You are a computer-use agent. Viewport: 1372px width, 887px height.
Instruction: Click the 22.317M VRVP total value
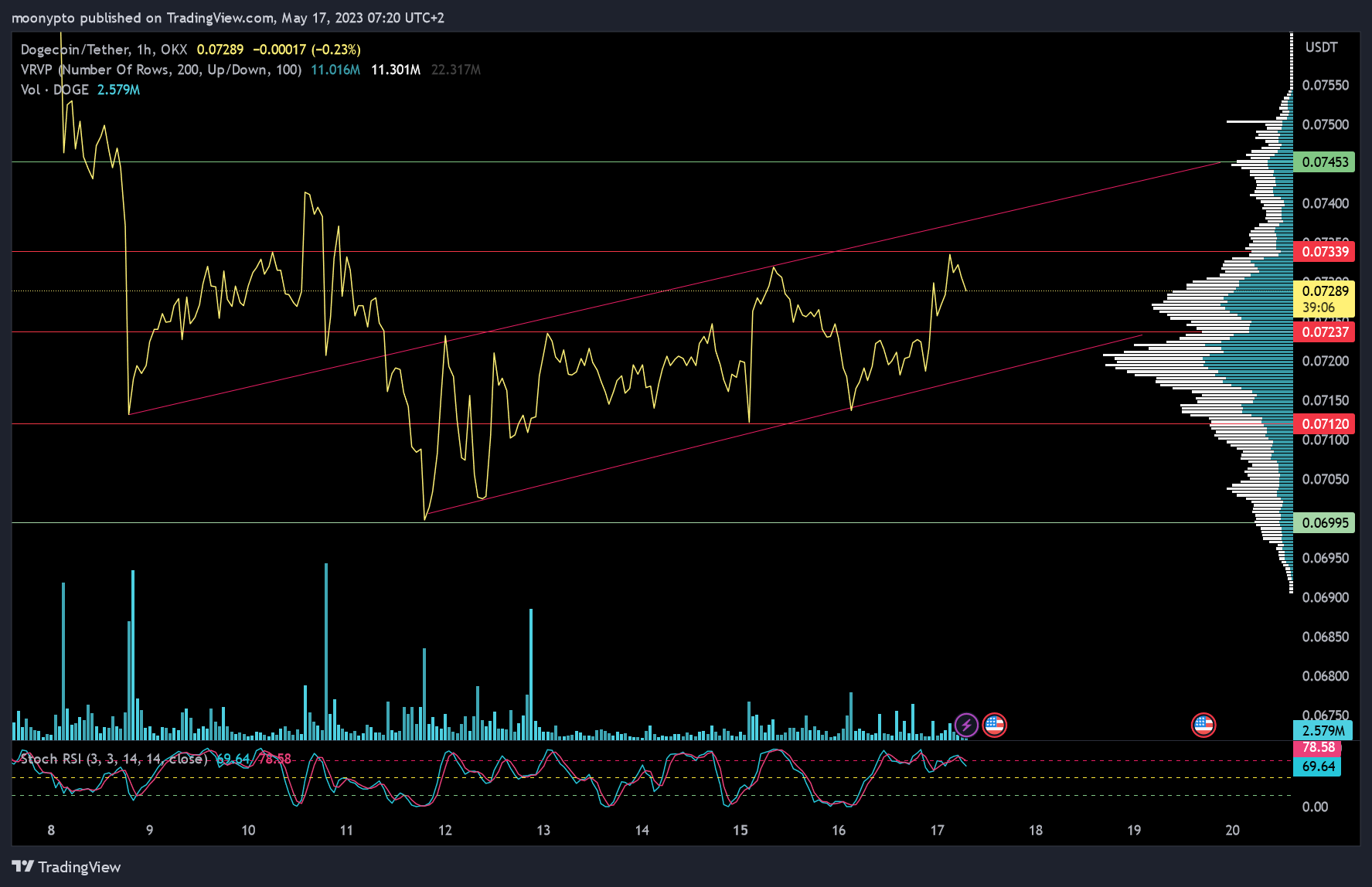pyautogui.click(x=456, y=70)
